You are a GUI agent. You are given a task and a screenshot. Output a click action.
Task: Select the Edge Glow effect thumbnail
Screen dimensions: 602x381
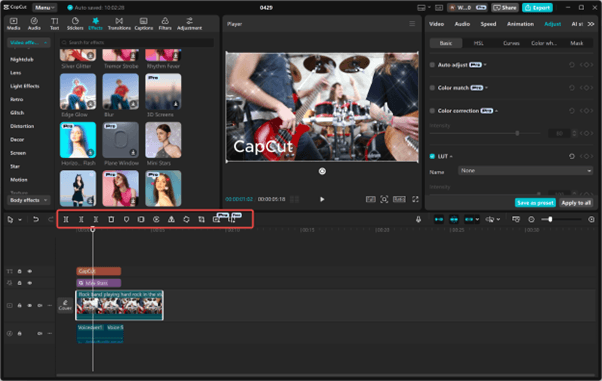click(x=78, y=92)
